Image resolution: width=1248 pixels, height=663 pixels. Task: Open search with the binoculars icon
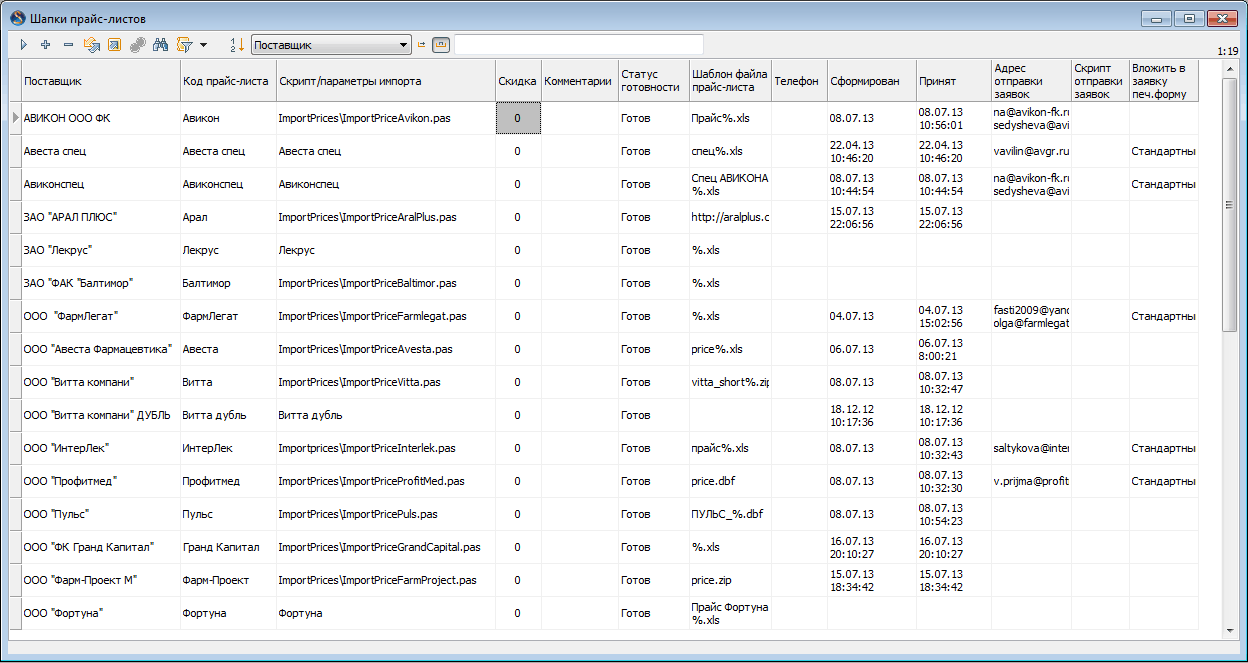click(160, 45)
